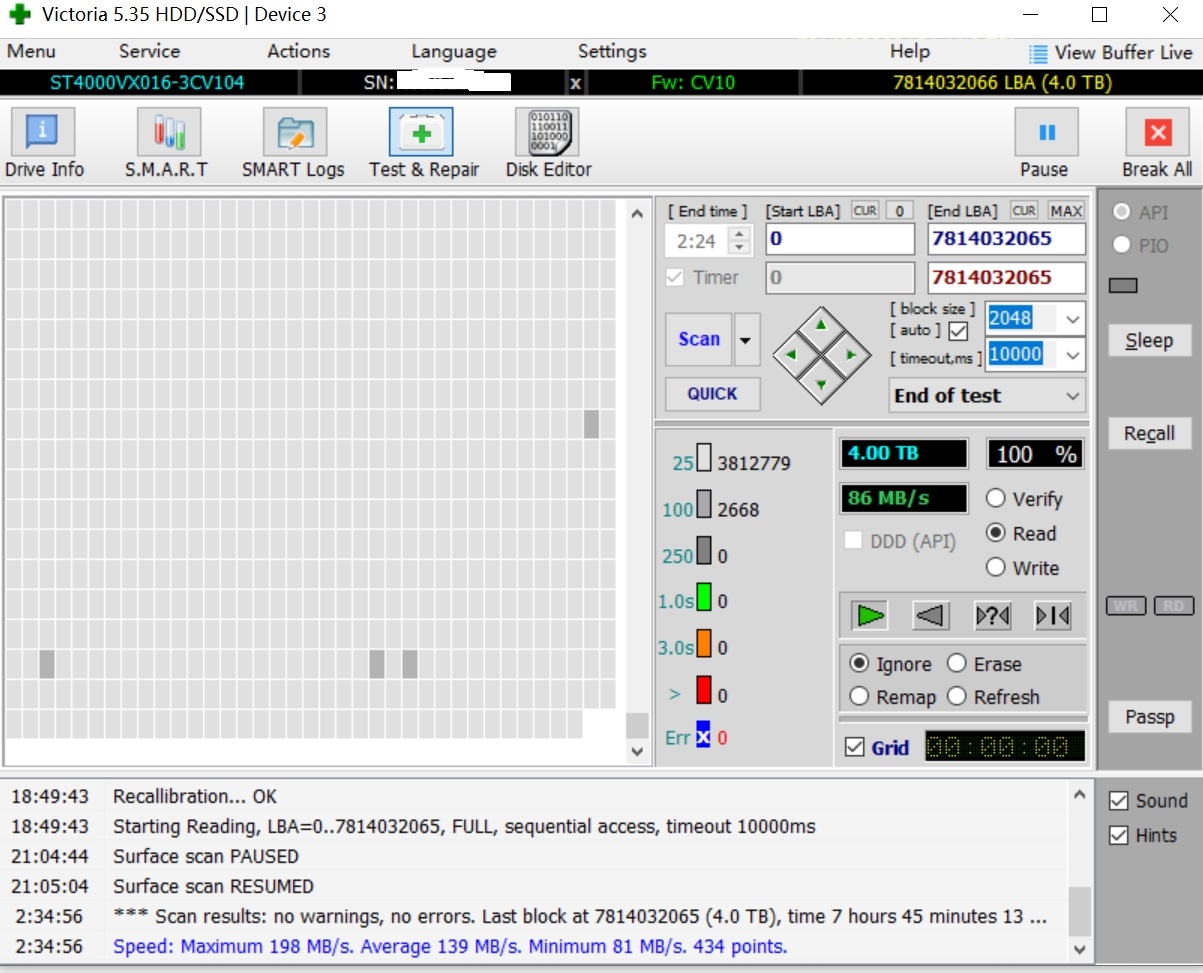Select the Ignore action option
The image size is (1203, 973).
pos(859,664)
